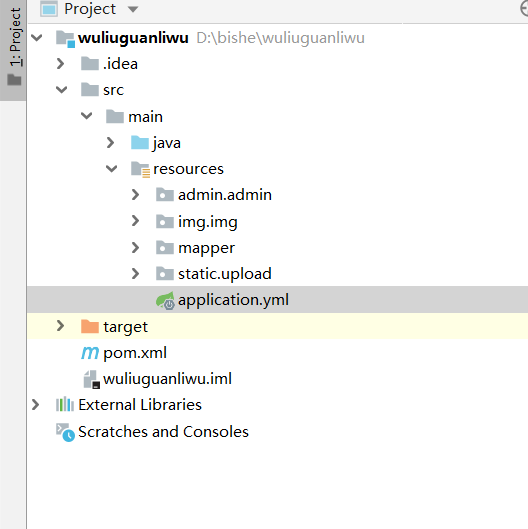Viewport: 528px width, 529px height.
Task: Click the Spring leaf icon of application.yml
Action: (x=165, y=300)
